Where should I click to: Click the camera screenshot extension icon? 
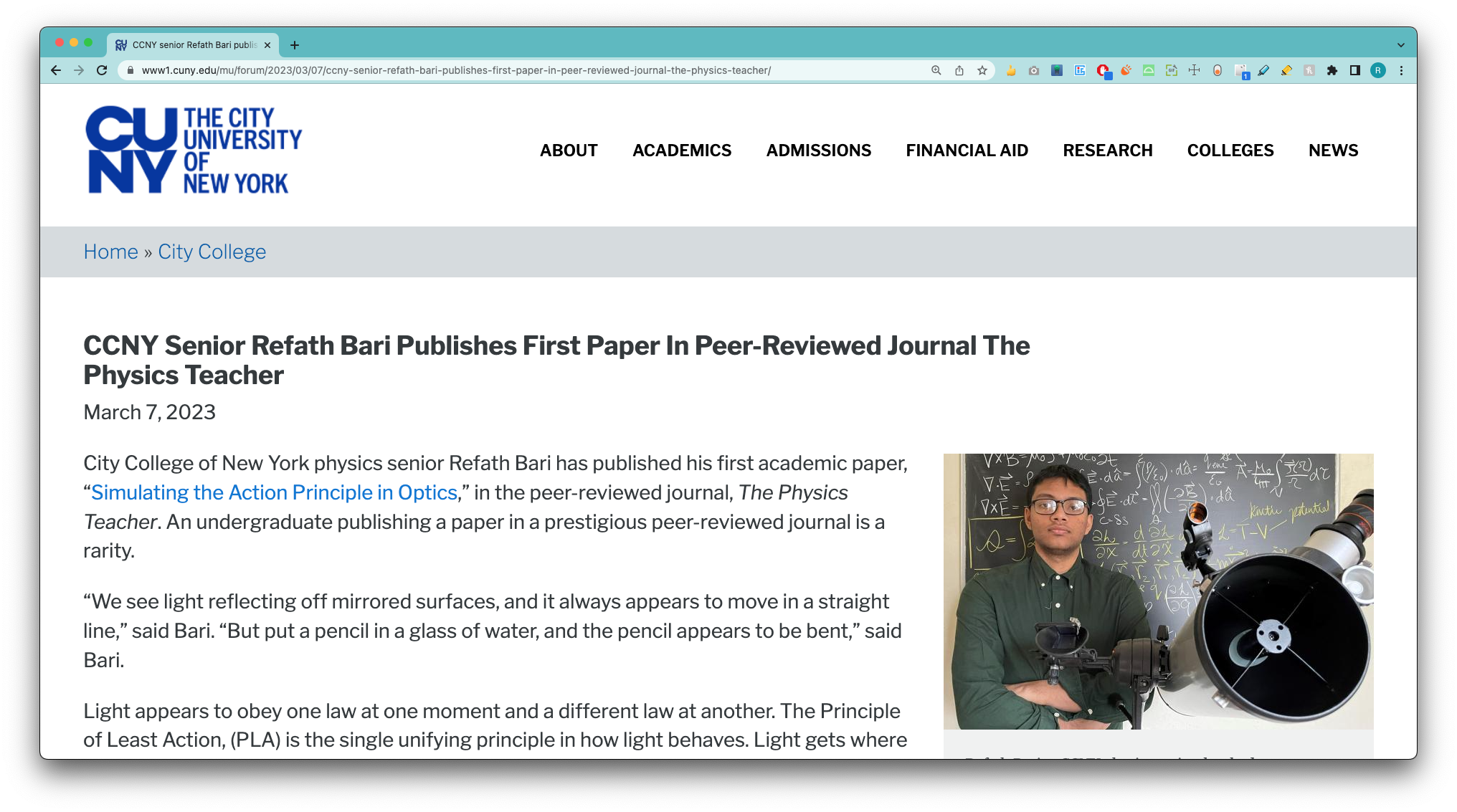(x=1034, y=70)
